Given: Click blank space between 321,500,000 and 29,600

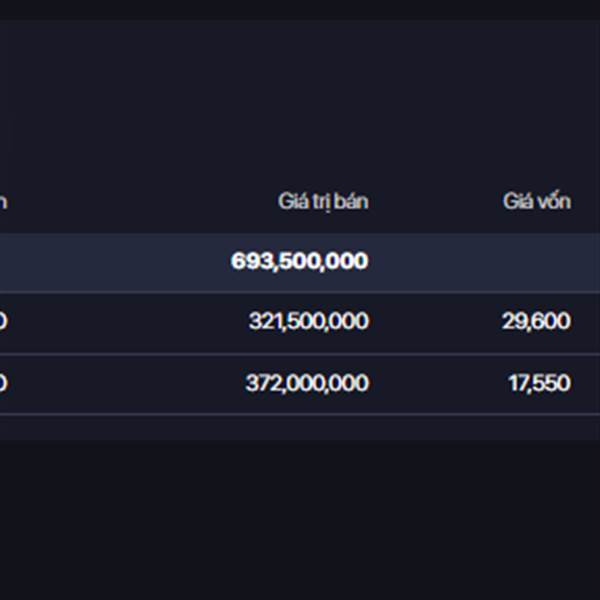Looking at the screenshot, I should tap(435, 321).
